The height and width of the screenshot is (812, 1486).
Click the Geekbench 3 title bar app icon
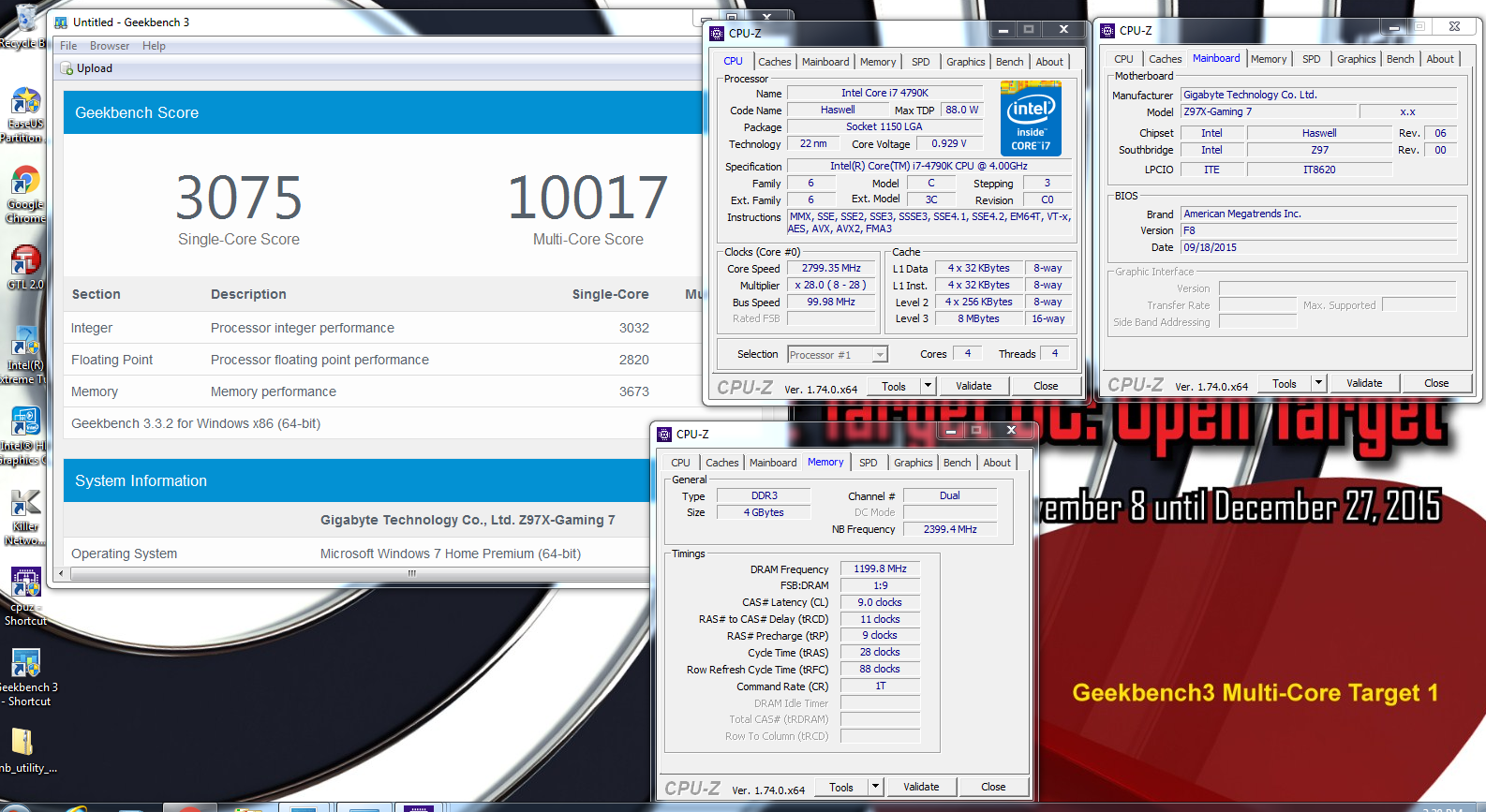[61, 22]
